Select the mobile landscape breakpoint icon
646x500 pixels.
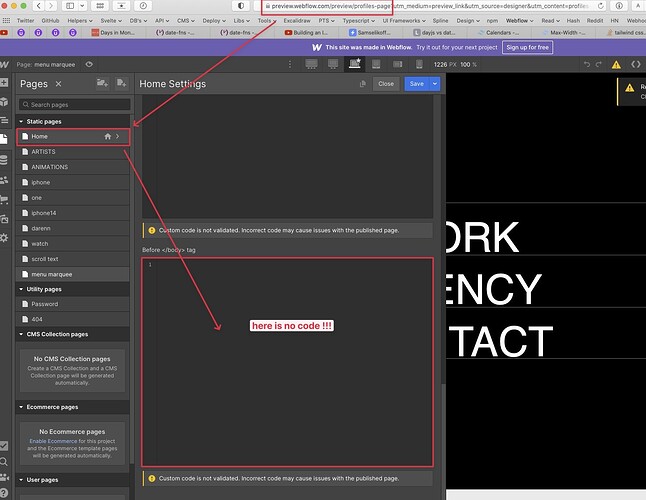pyautogui.click(x=398, y=64)
